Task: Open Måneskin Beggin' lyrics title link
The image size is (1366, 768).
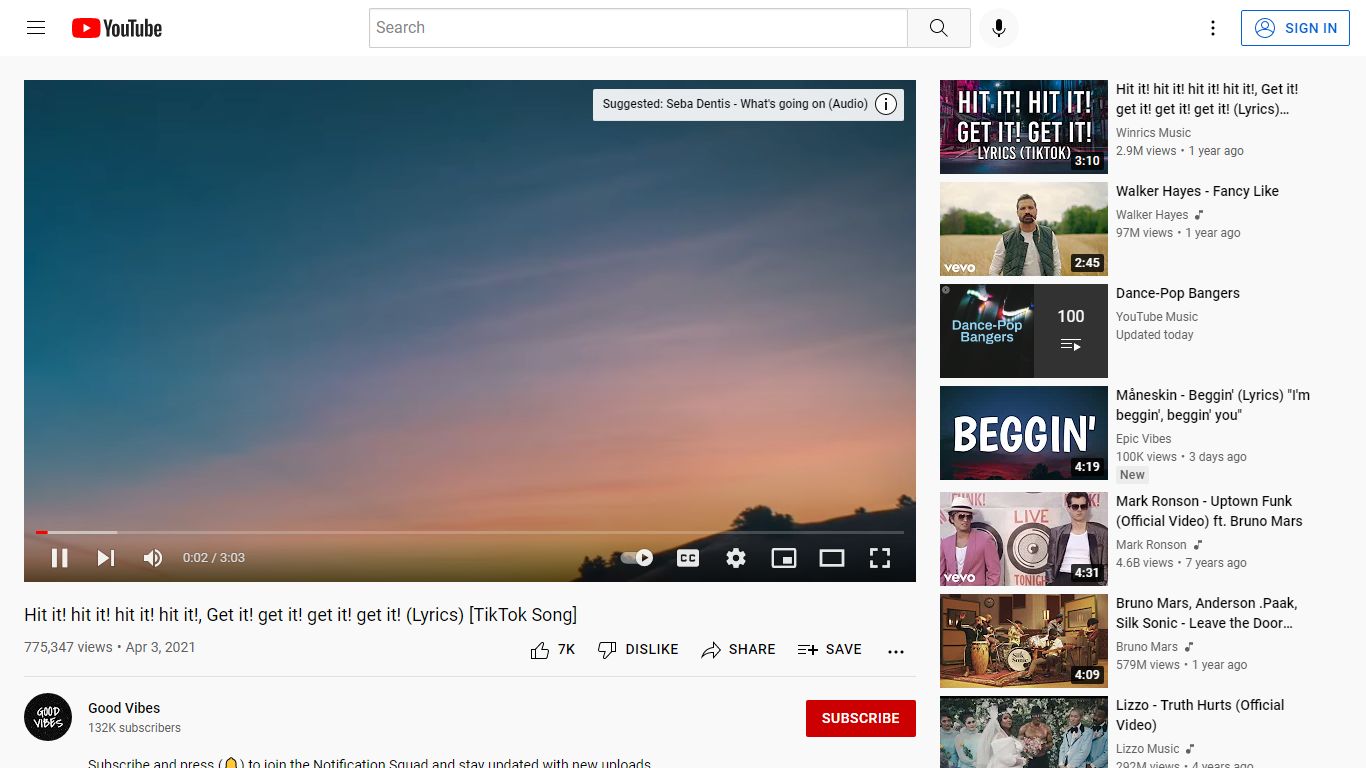Action: coord(1213,405)
